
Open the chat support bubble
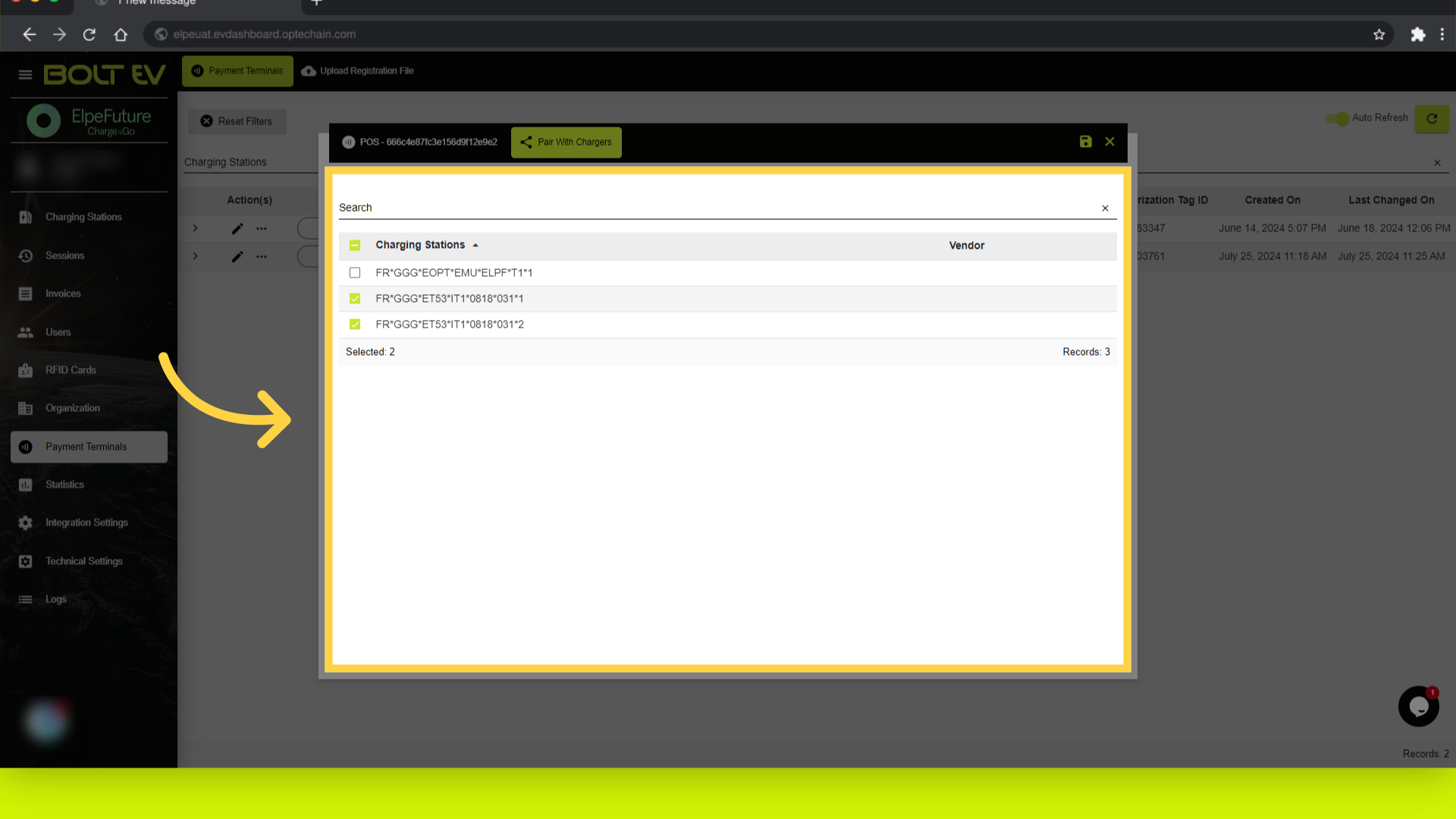pos(1418,707)
